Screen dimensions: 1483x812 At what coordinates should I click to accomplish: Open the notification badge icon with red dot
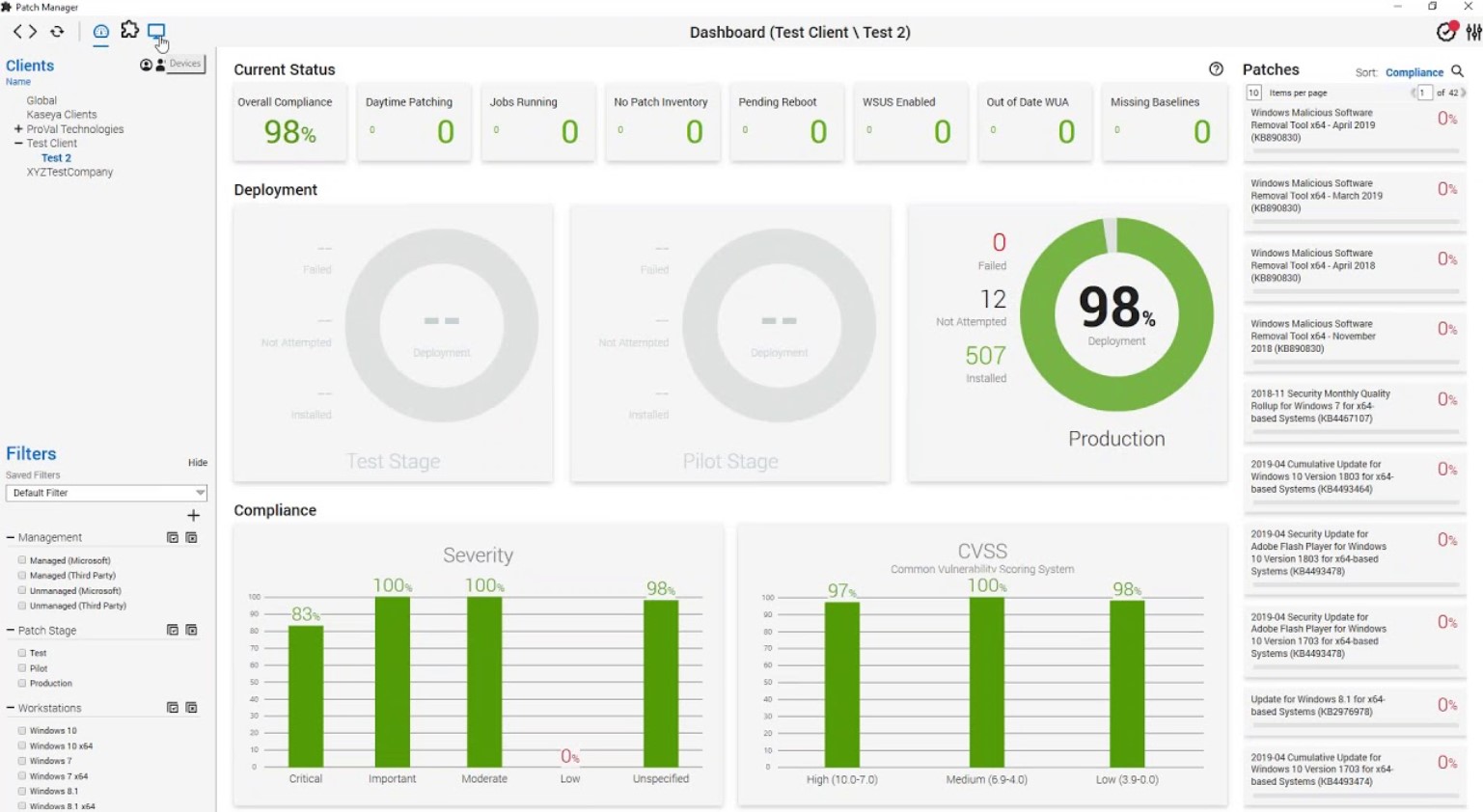pyautogui.click(x=1445, y=32)
